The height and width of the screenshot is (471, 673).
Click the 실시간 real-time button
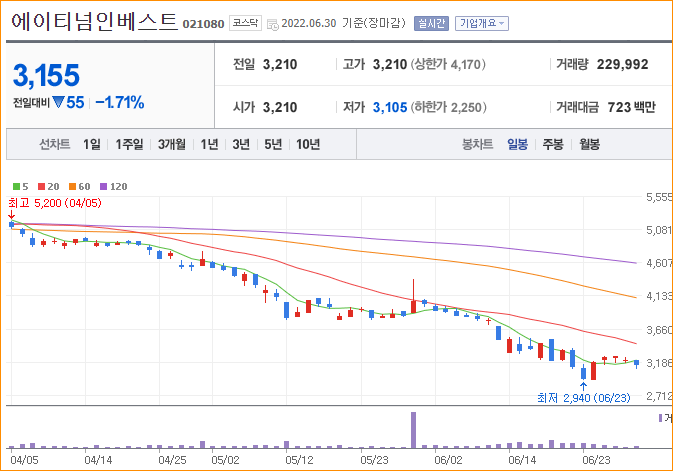431,23
